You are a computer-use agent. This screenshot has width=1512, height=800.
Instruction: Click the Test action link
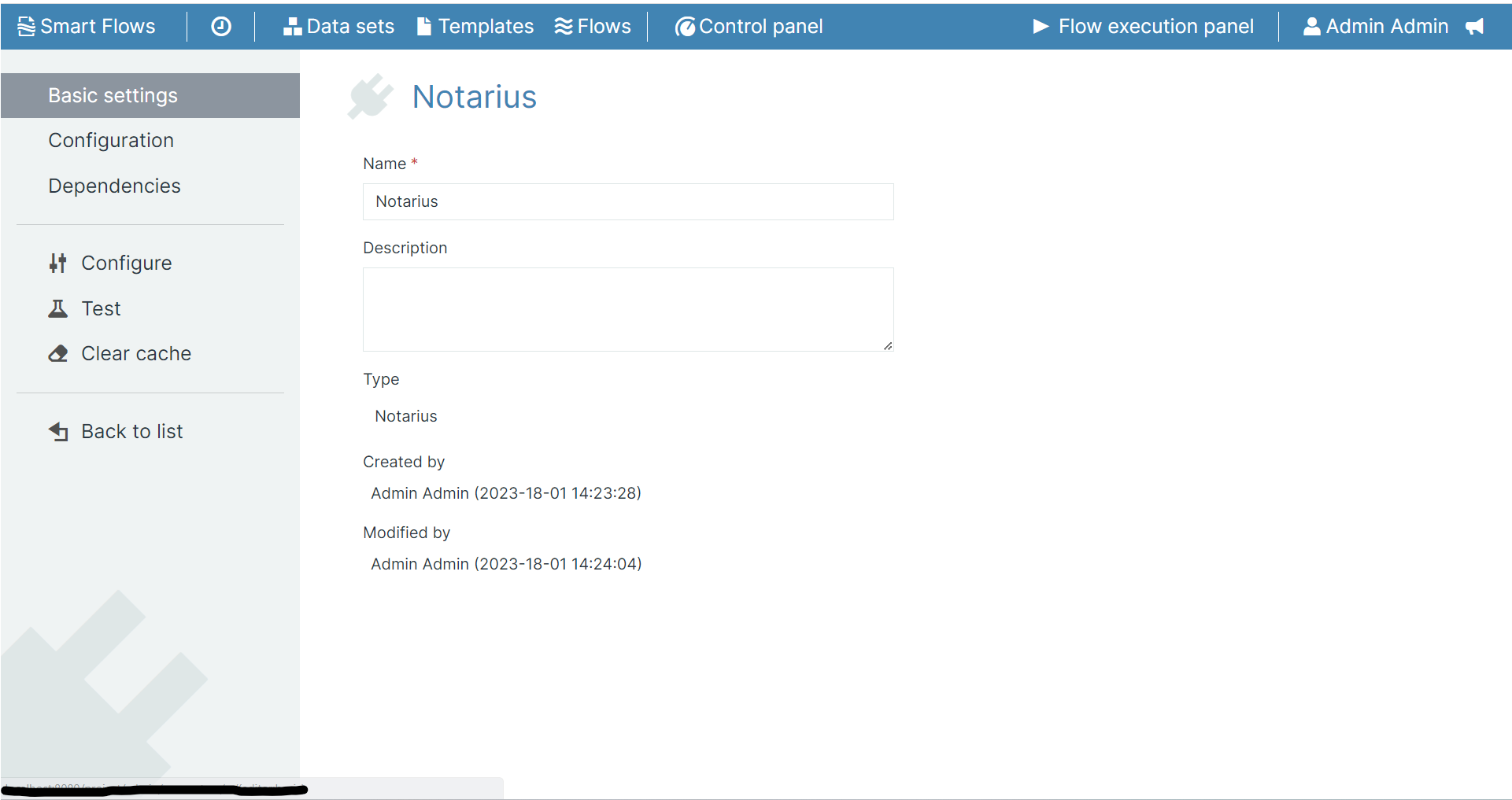click(x=85, y=308)
